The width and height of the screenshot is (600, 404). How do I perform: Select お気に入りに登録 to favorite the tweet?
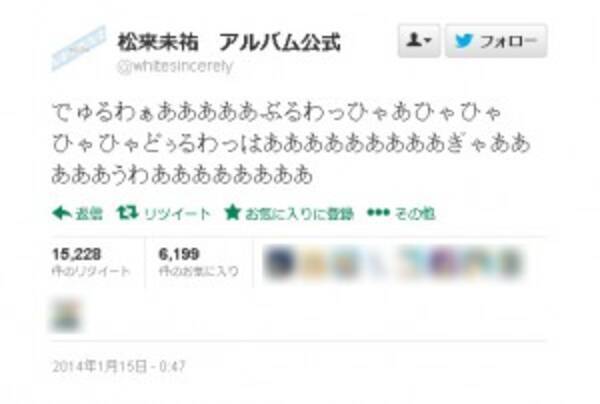(299, 213)
